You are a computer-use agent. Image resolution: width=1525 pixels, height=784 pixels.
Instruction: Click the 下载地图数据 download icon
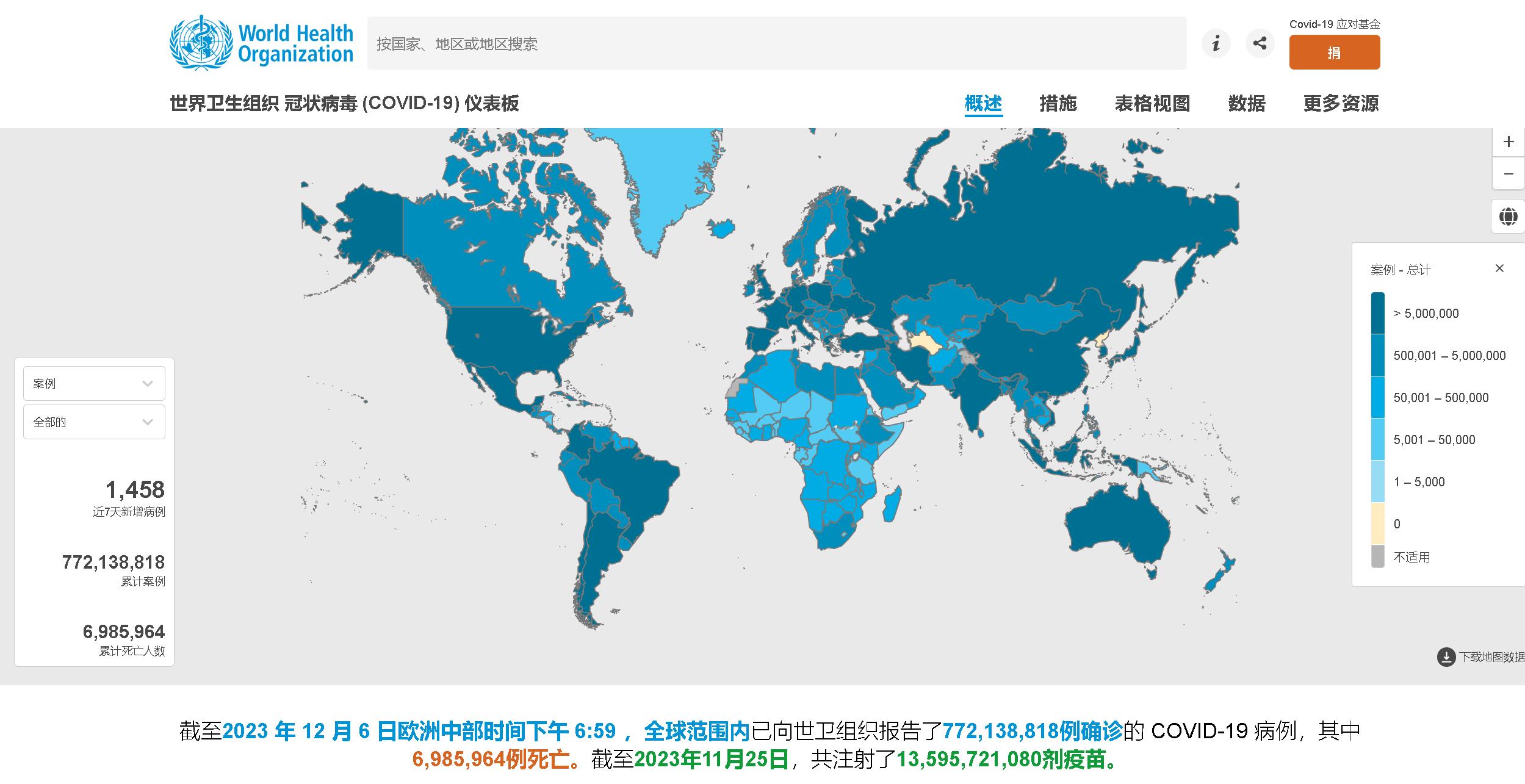pyautogui.click(x=1446, y=657)
